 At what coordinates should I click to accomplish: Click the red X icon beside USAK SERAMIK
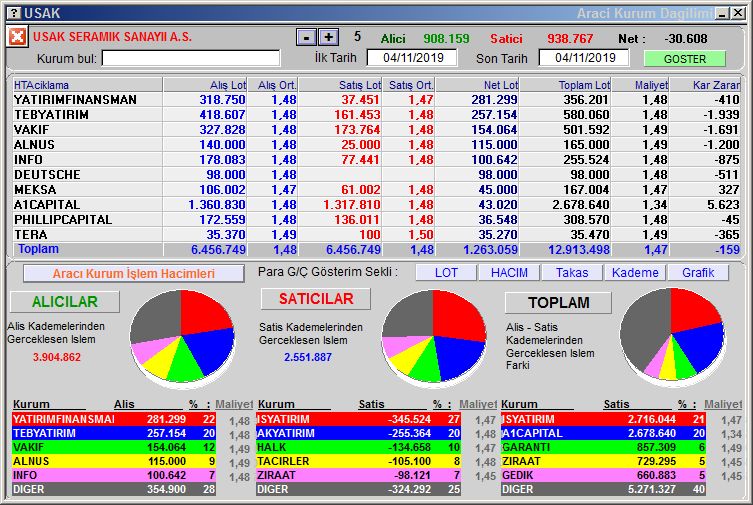click(x=17, y=37)
